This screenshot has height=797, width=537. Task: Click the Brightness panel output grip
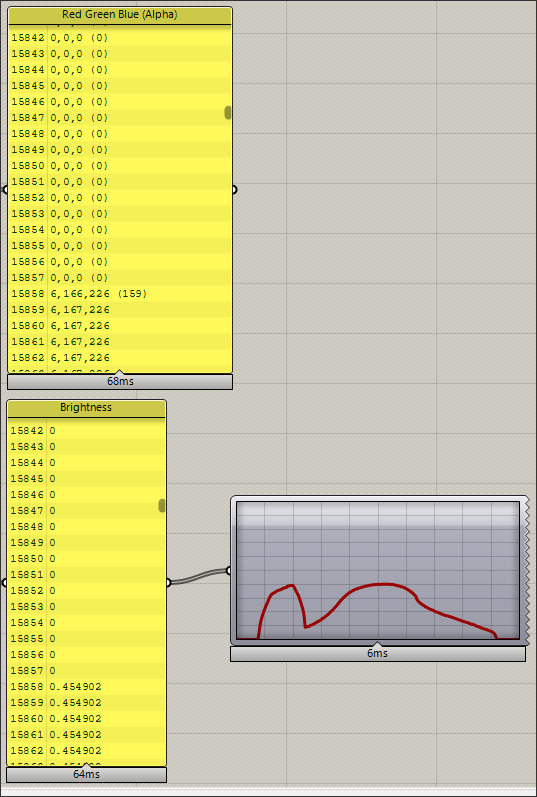pos(168,583)
